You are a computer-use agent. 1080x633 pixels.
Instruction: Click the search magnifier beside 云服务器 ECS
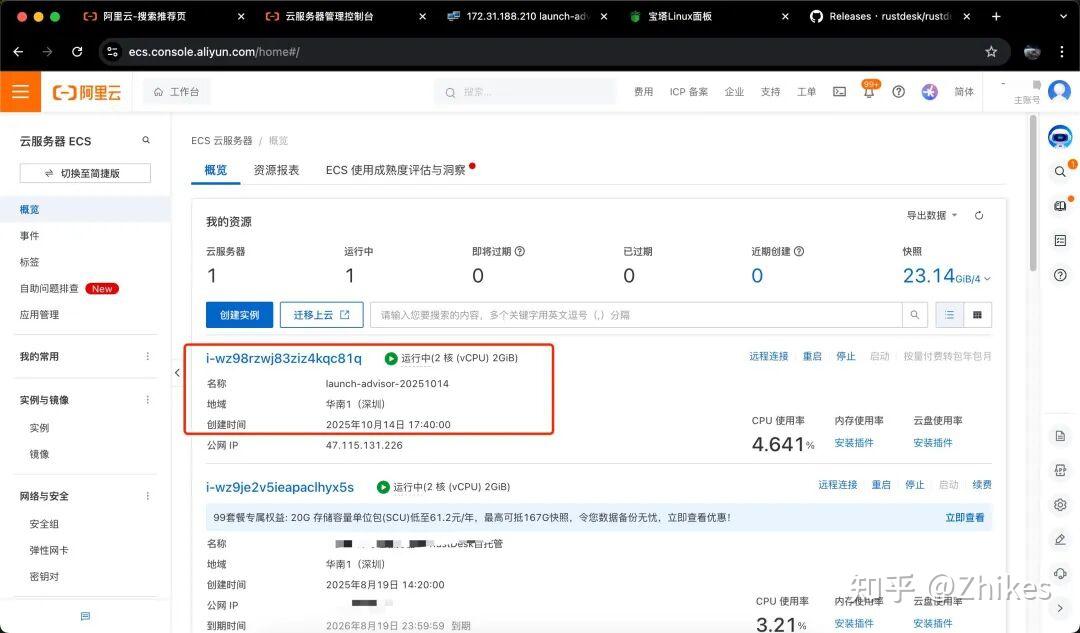(146, 141)
